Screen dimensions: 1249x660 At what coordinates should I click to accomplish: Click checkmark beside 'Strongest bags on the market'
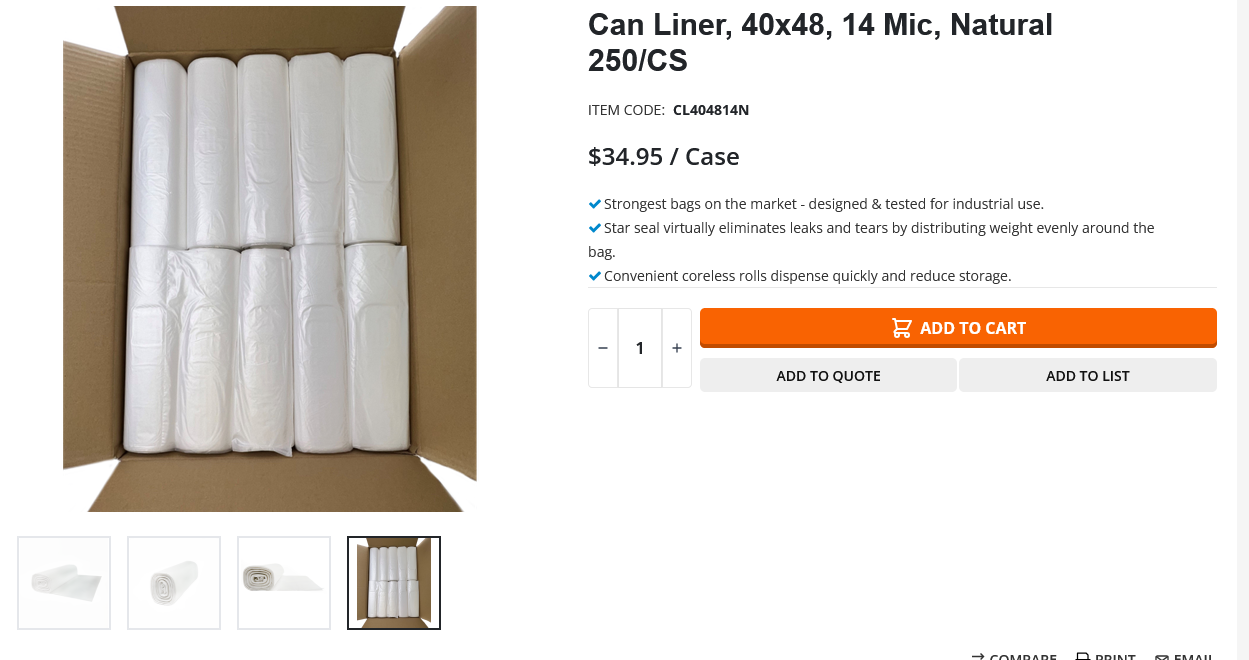click(595, 204)
